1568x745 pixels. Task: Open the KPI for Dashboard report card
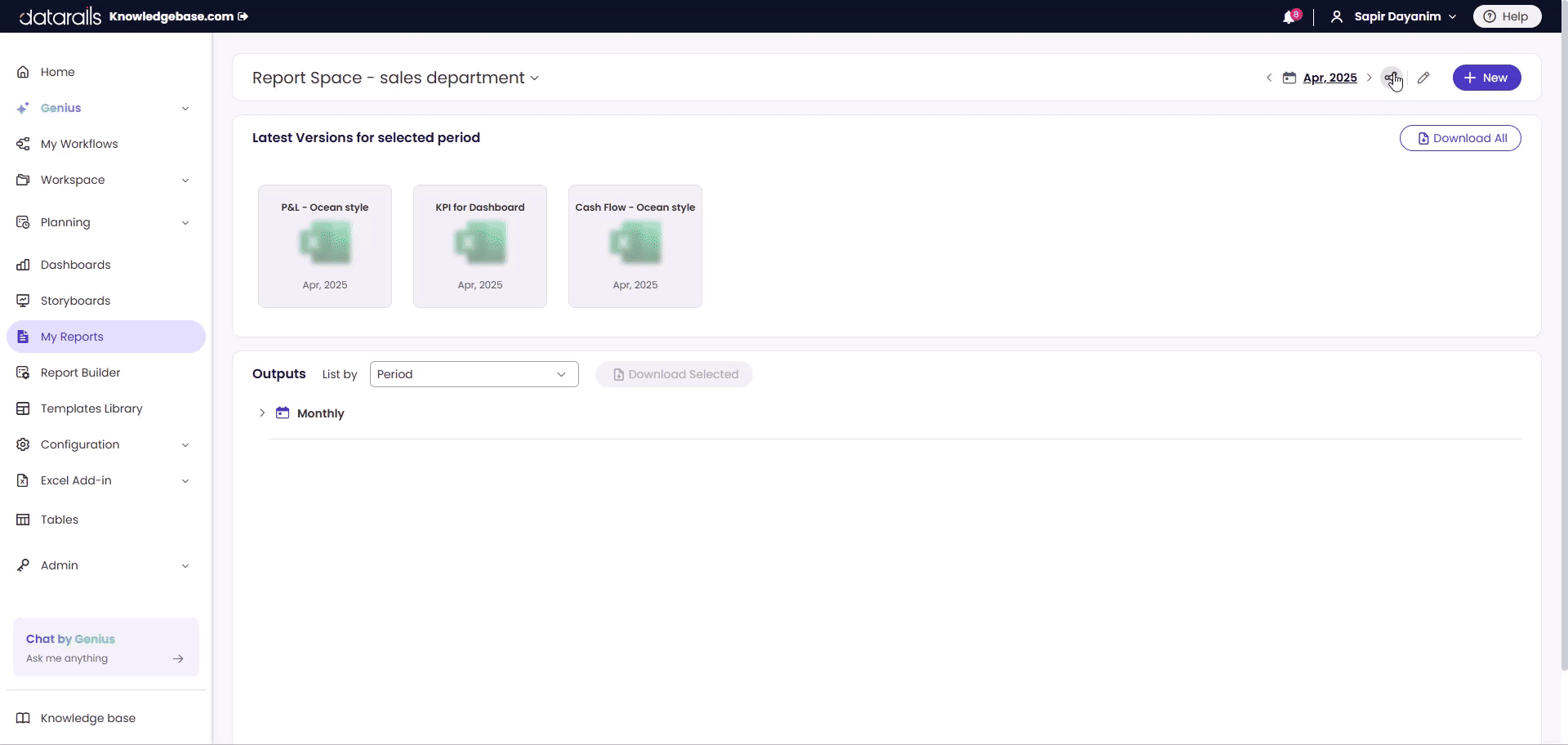(480, 246)
